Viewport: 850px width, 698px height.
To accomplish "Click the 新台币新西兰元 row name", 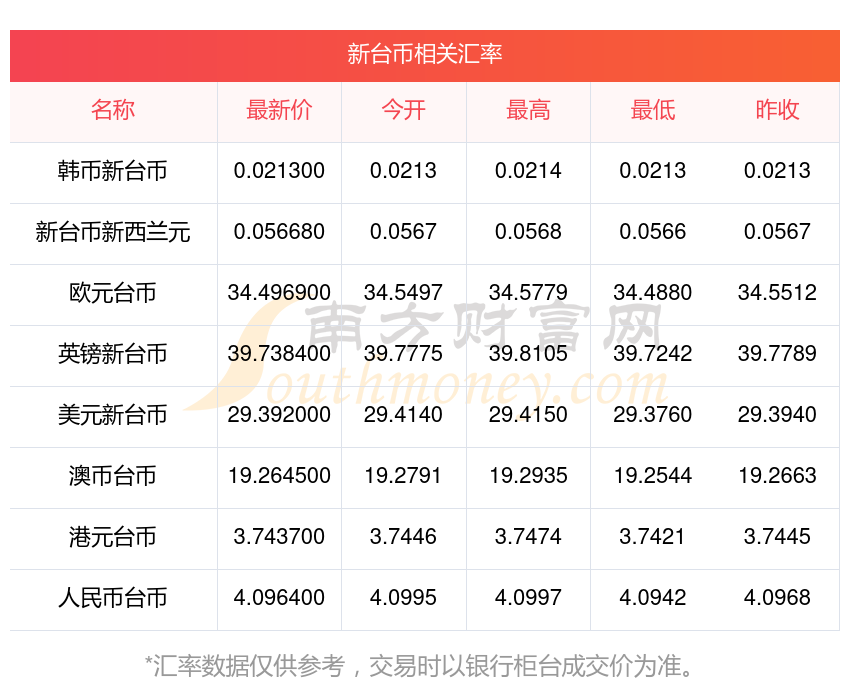I will [113, 232].
